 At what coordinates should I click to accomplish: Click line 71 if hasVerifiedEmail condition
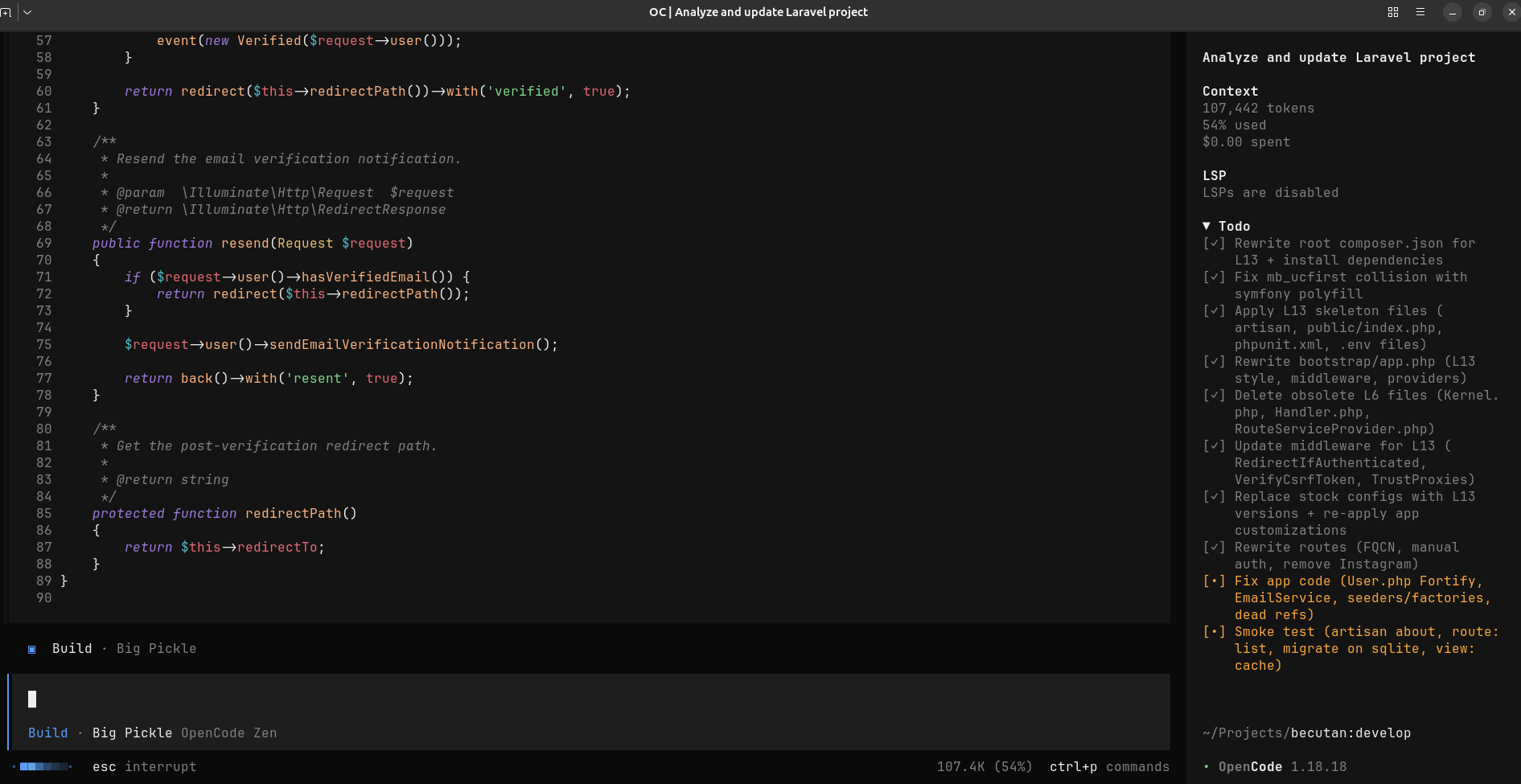[297, 277]
